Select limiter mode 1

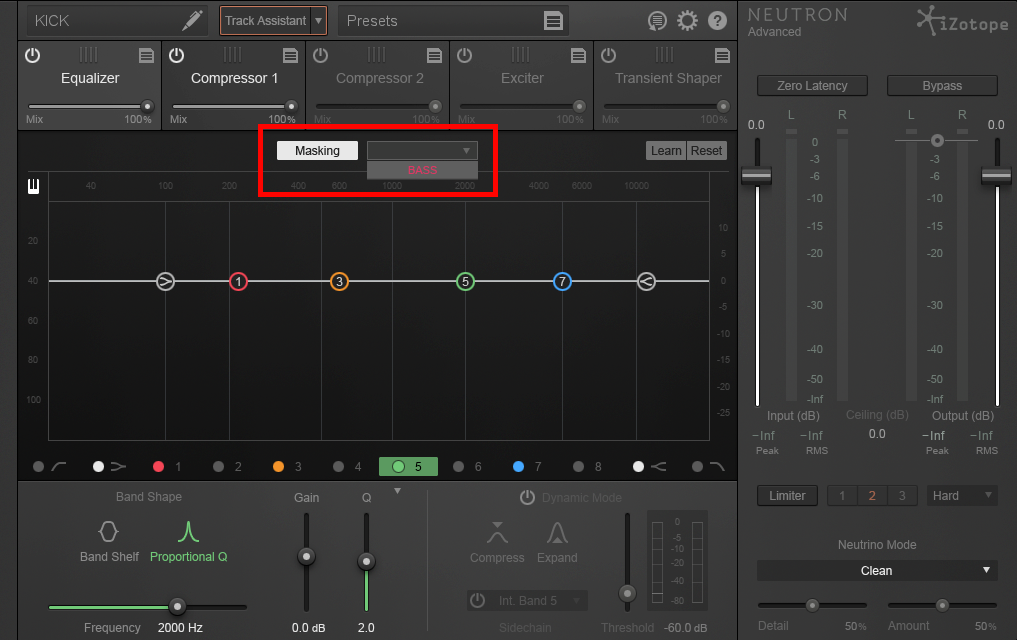point(842,495)
